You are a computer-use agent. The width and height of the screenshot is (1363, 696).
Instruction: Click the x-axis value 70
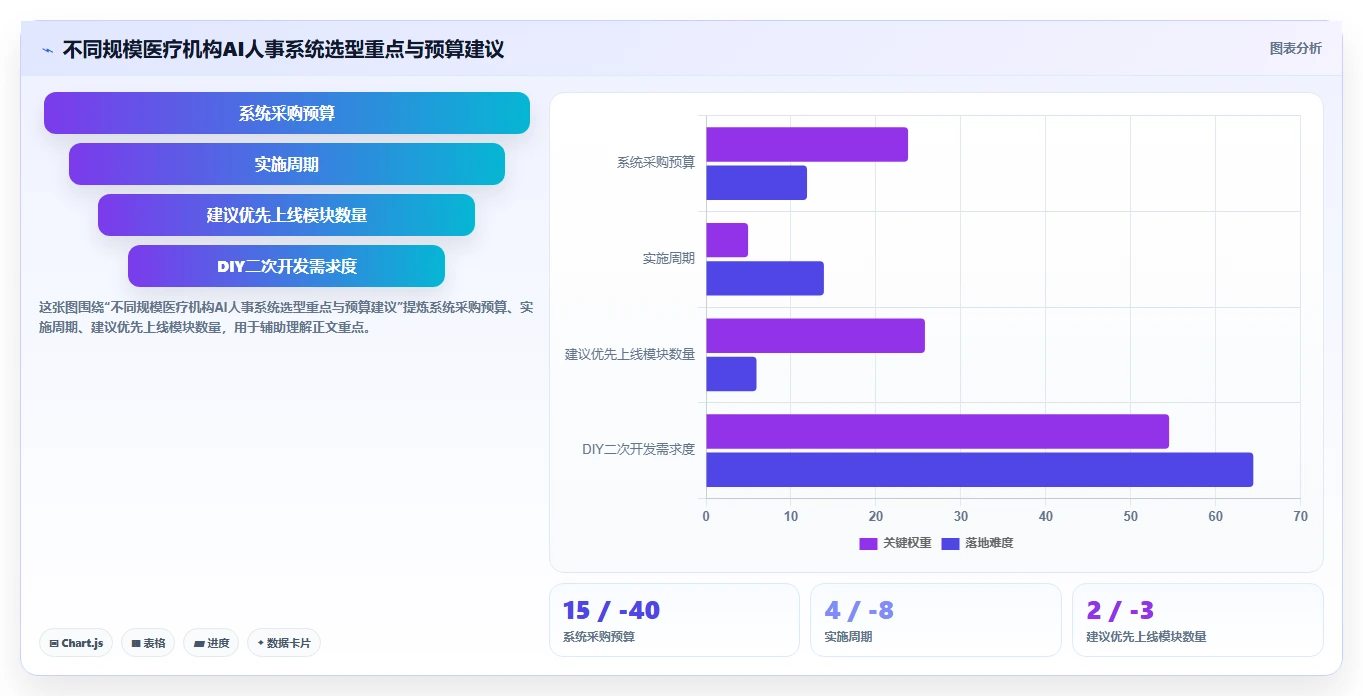tap(1300, 516)
